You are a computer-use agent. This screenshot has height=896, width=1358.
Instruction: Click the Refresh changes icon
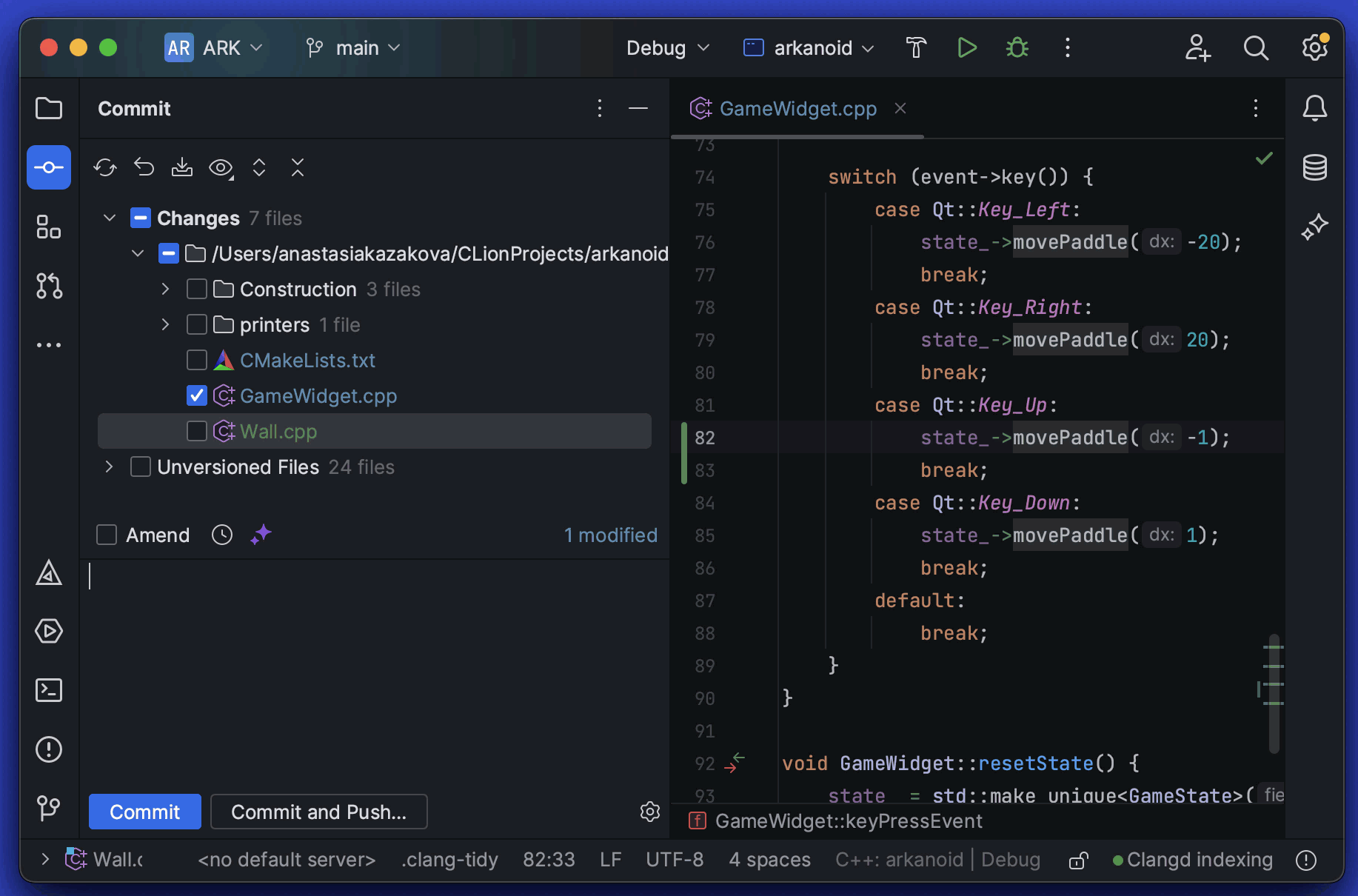[x=105, y=168]
